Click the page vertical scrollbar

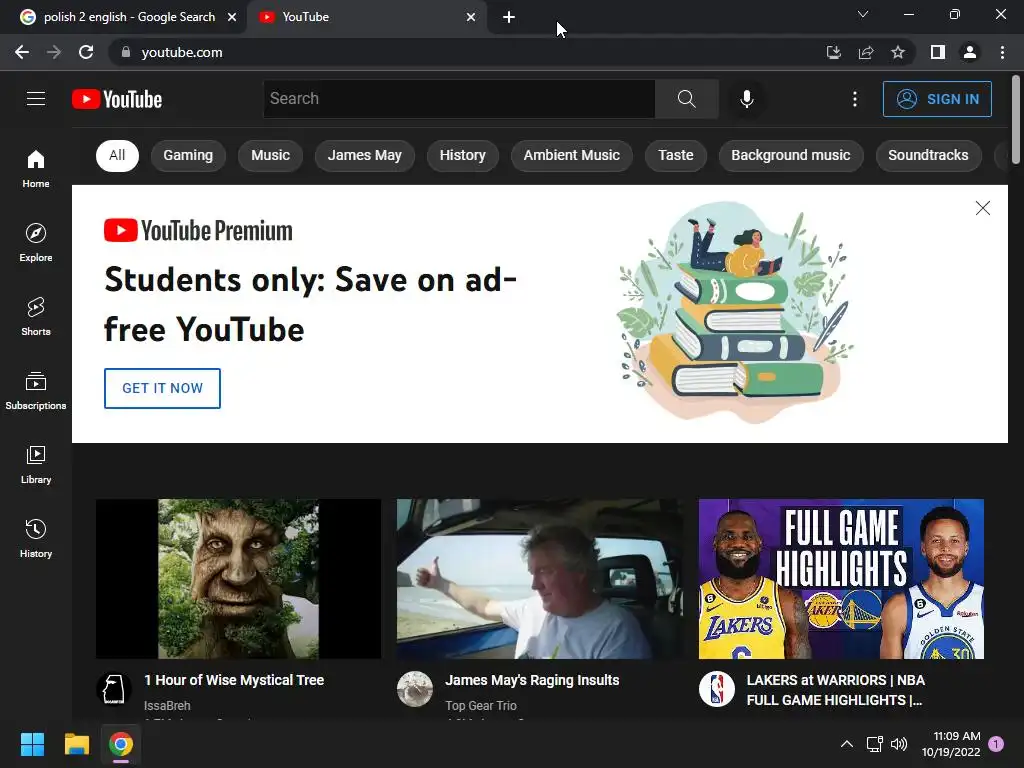tap(1016, 120)
